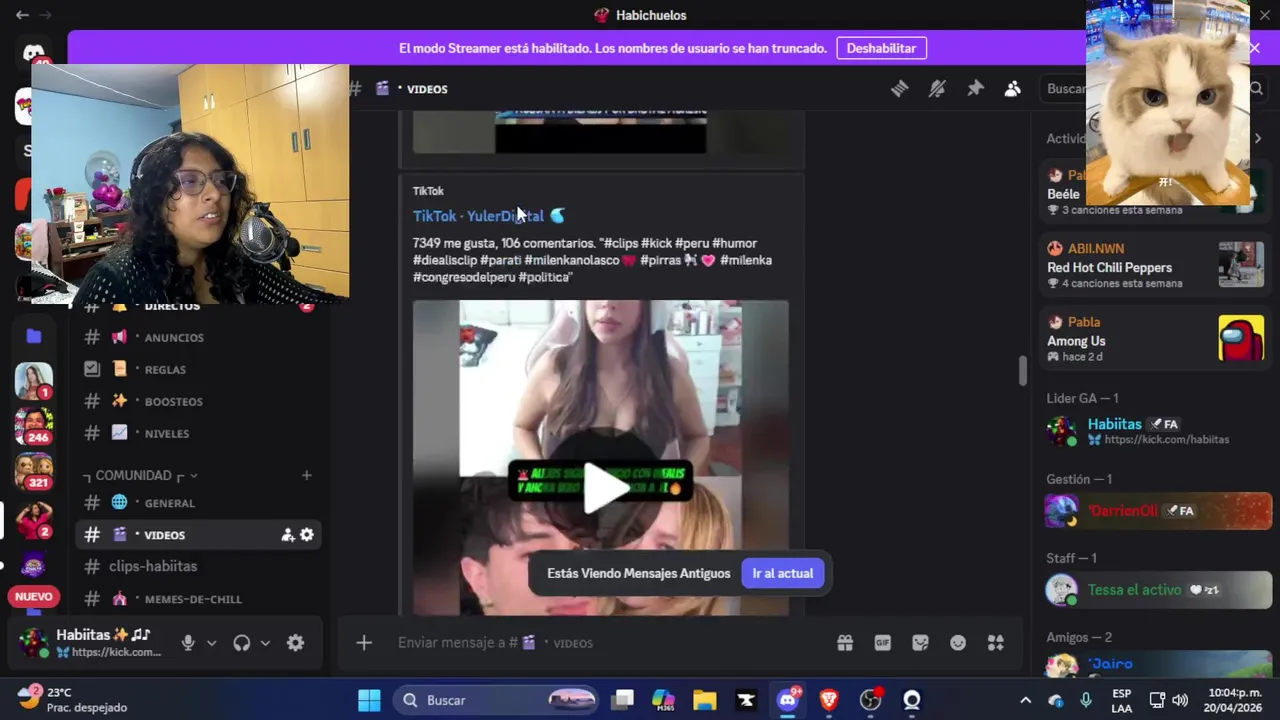The height and width of the screenshot is (720, 1280).
Task: Open server with badge 246
Action: (x=34, y=425)
